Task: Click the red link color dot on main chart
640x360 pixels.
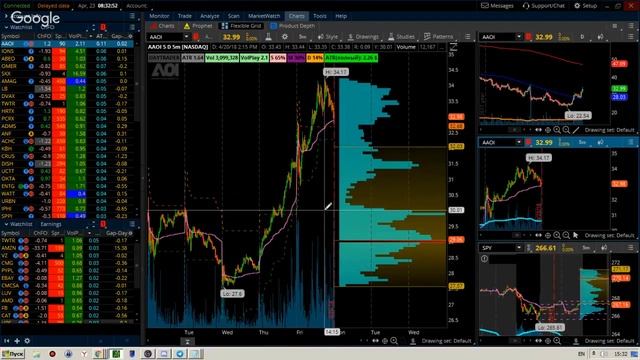Action: pos(196,37)
